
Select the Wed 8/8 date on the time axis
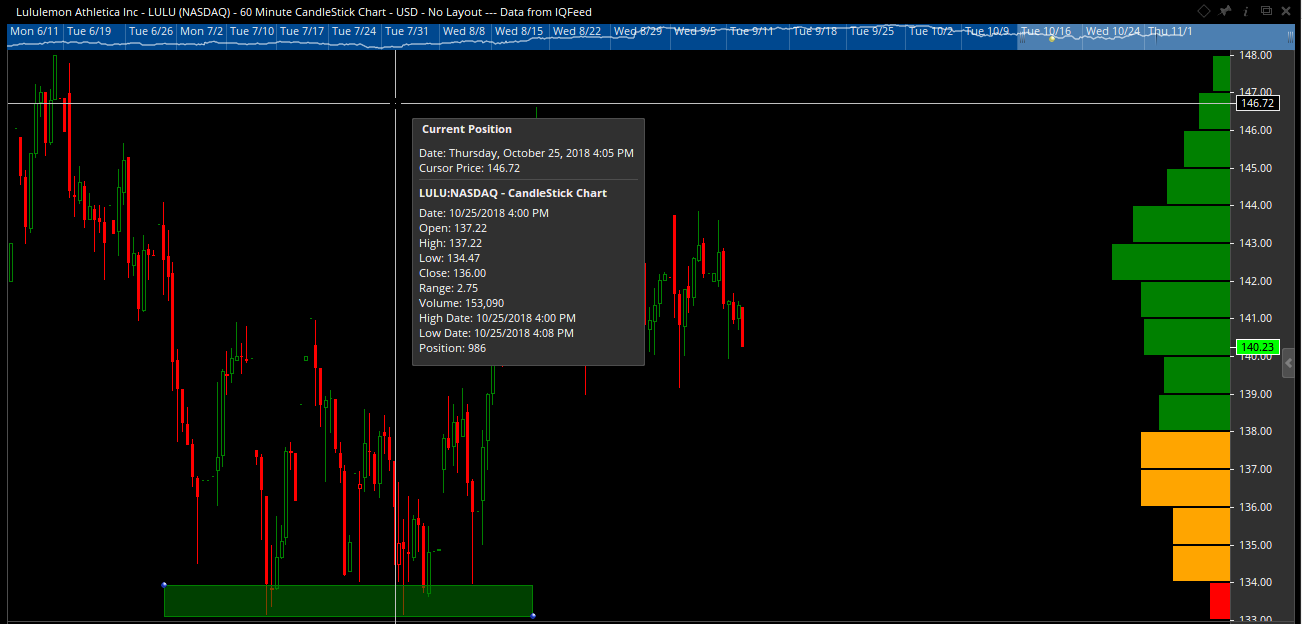click(x=464, y=31)
